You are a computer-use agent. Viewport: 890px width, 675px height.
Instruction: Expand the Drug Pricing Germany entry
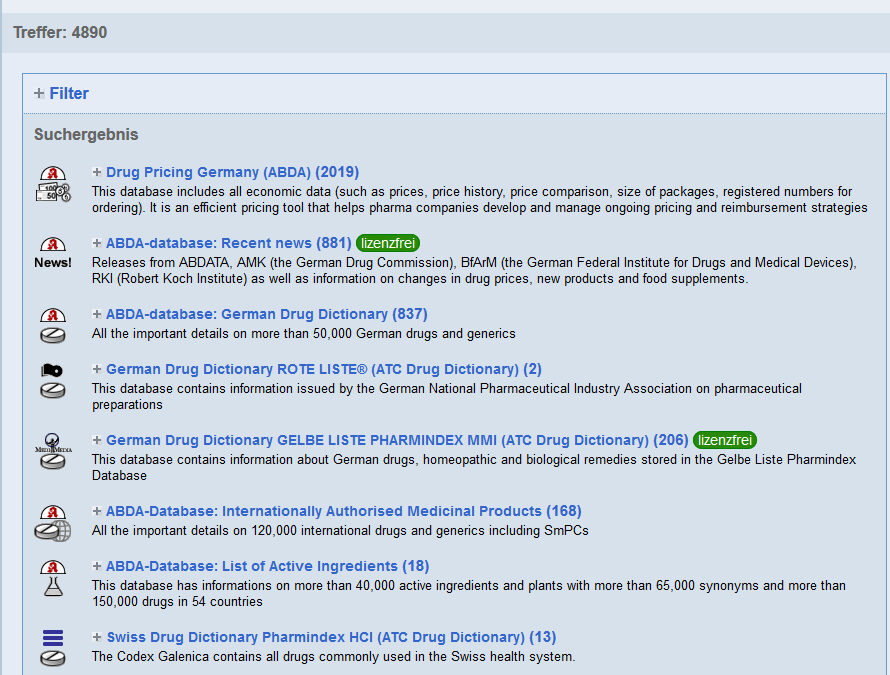coord(97,172)
